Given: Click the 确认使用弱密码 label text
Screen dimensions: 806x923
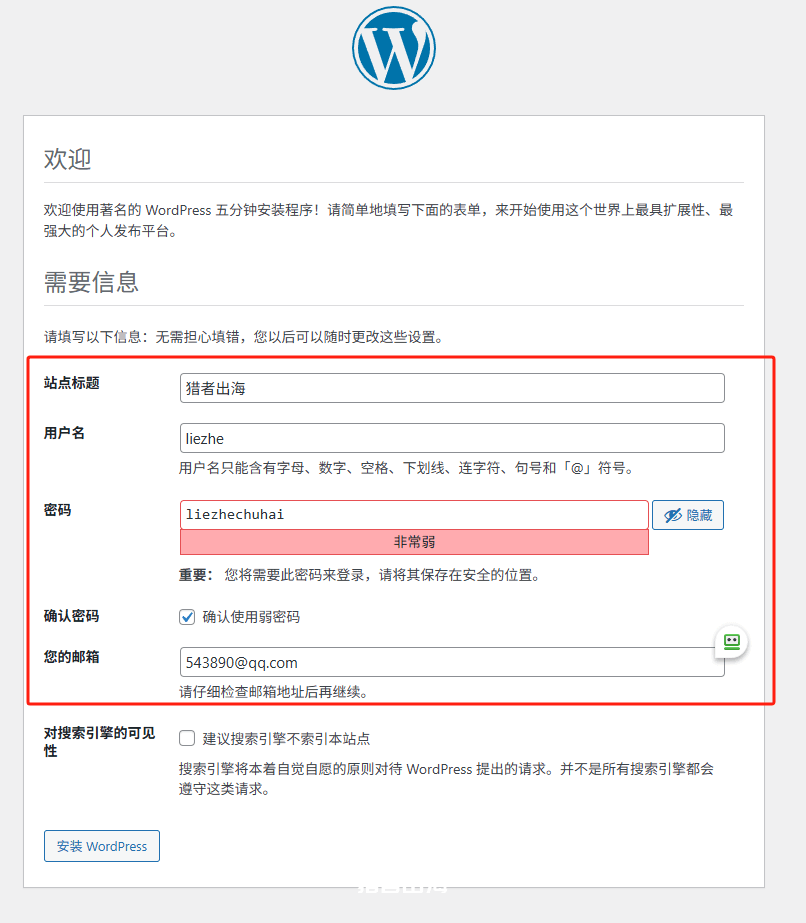Looking at the screenshot, I should point(251,617).
